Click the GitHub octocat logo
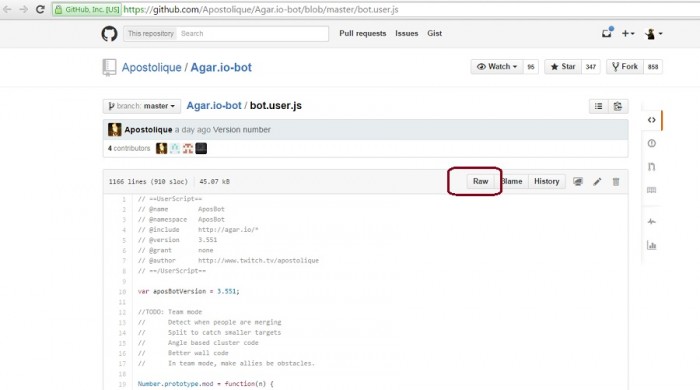 [109, 33]
